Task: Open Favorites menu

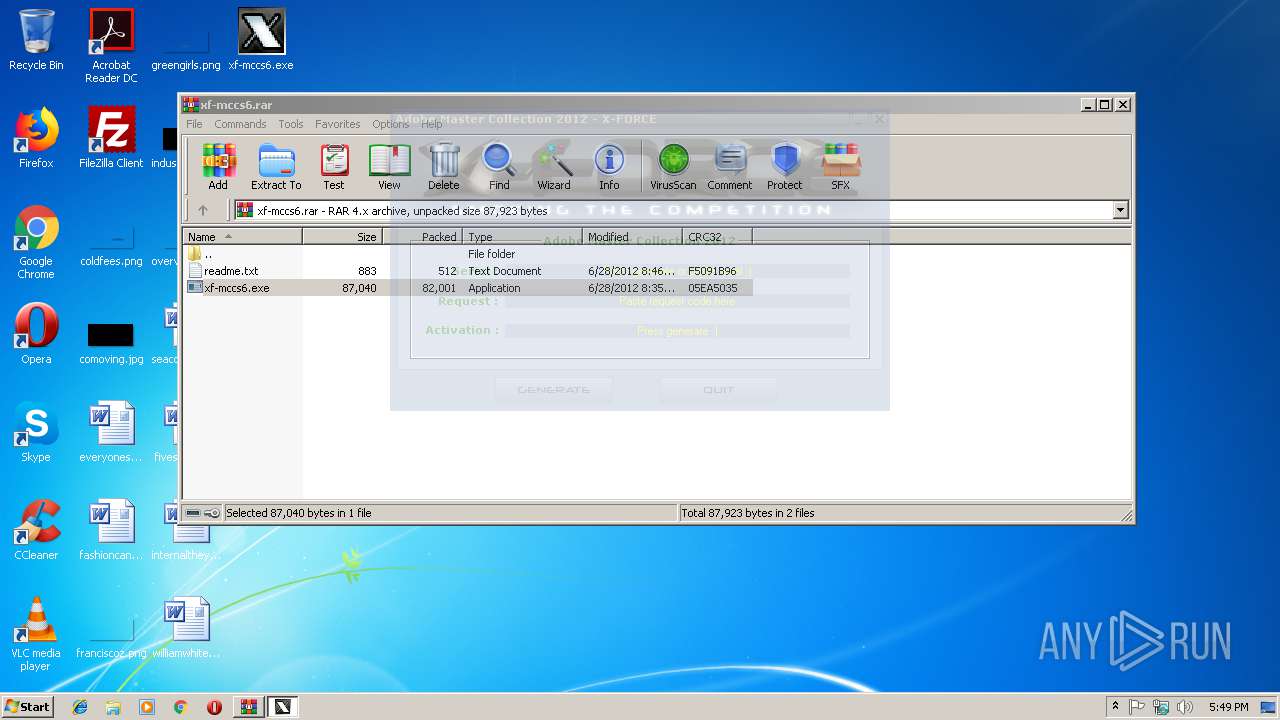Action: point(338,124)
